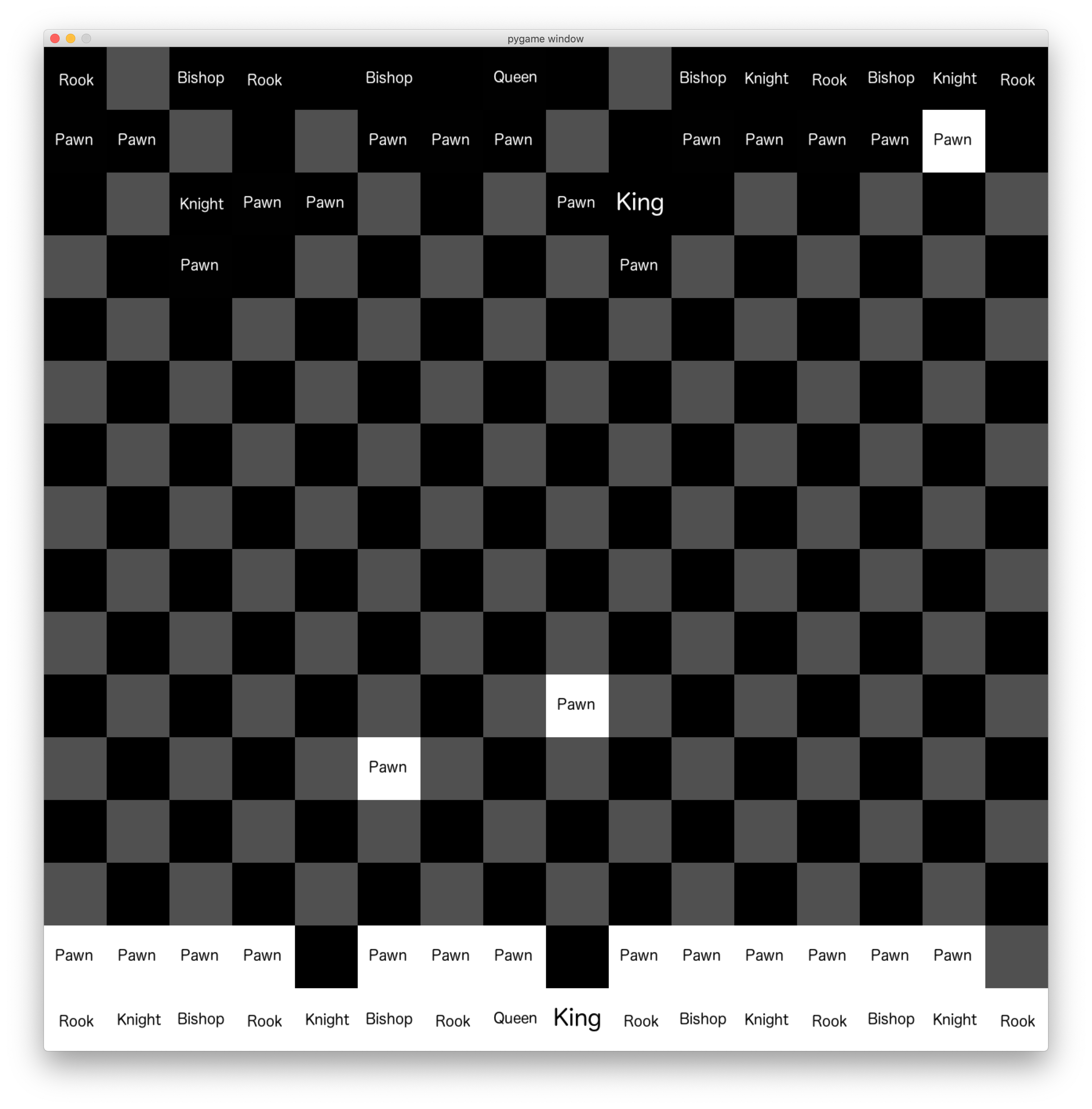Click the black King piece

click(639, 203)
